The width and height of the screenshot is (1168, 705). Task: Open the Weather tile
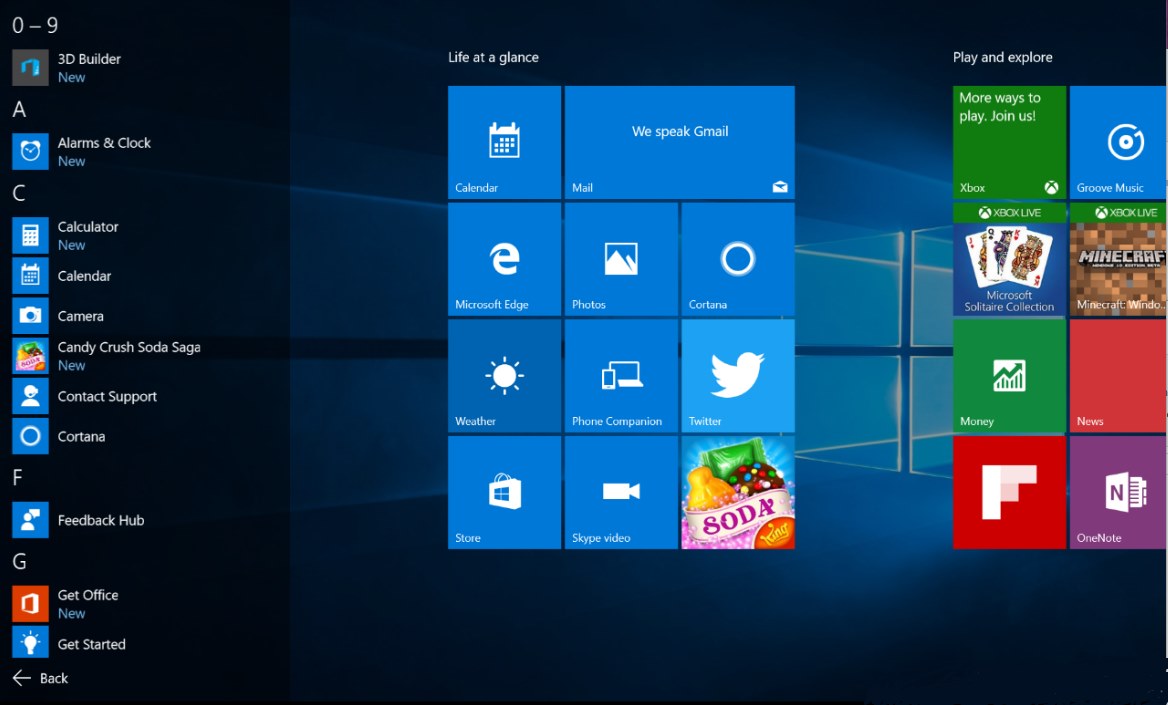(x=504, y=376)
